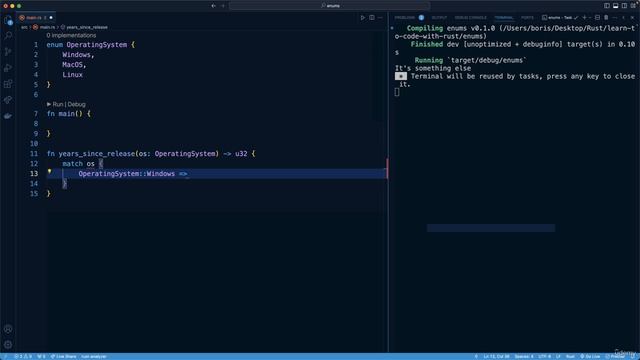Click the enums command center search box
The image size is (640, 360).
click(x=329, y=6)
